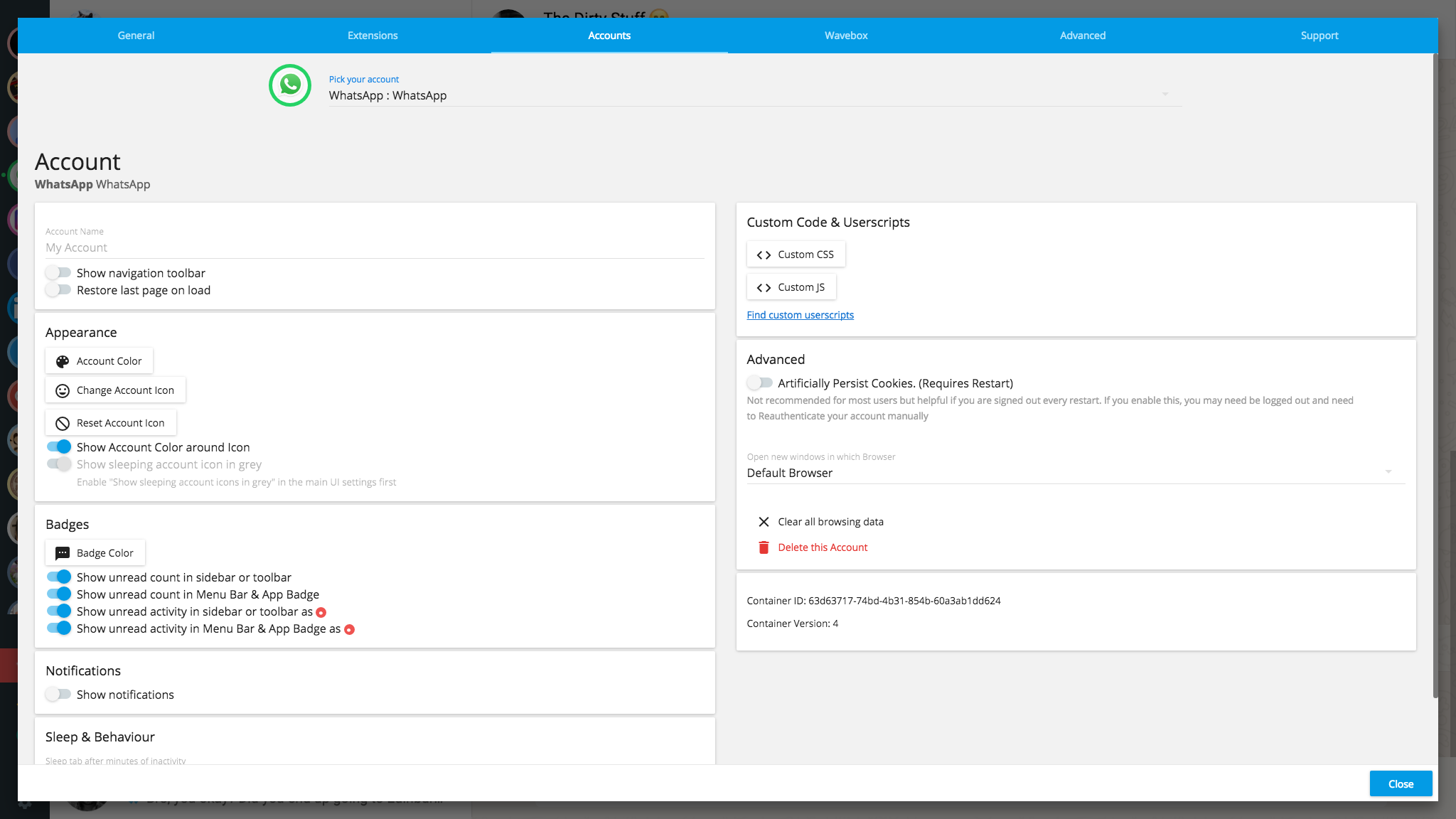The image size is (1456, 819).
Task: Close the settings dialog
Action: click(x=1401, y=784)
